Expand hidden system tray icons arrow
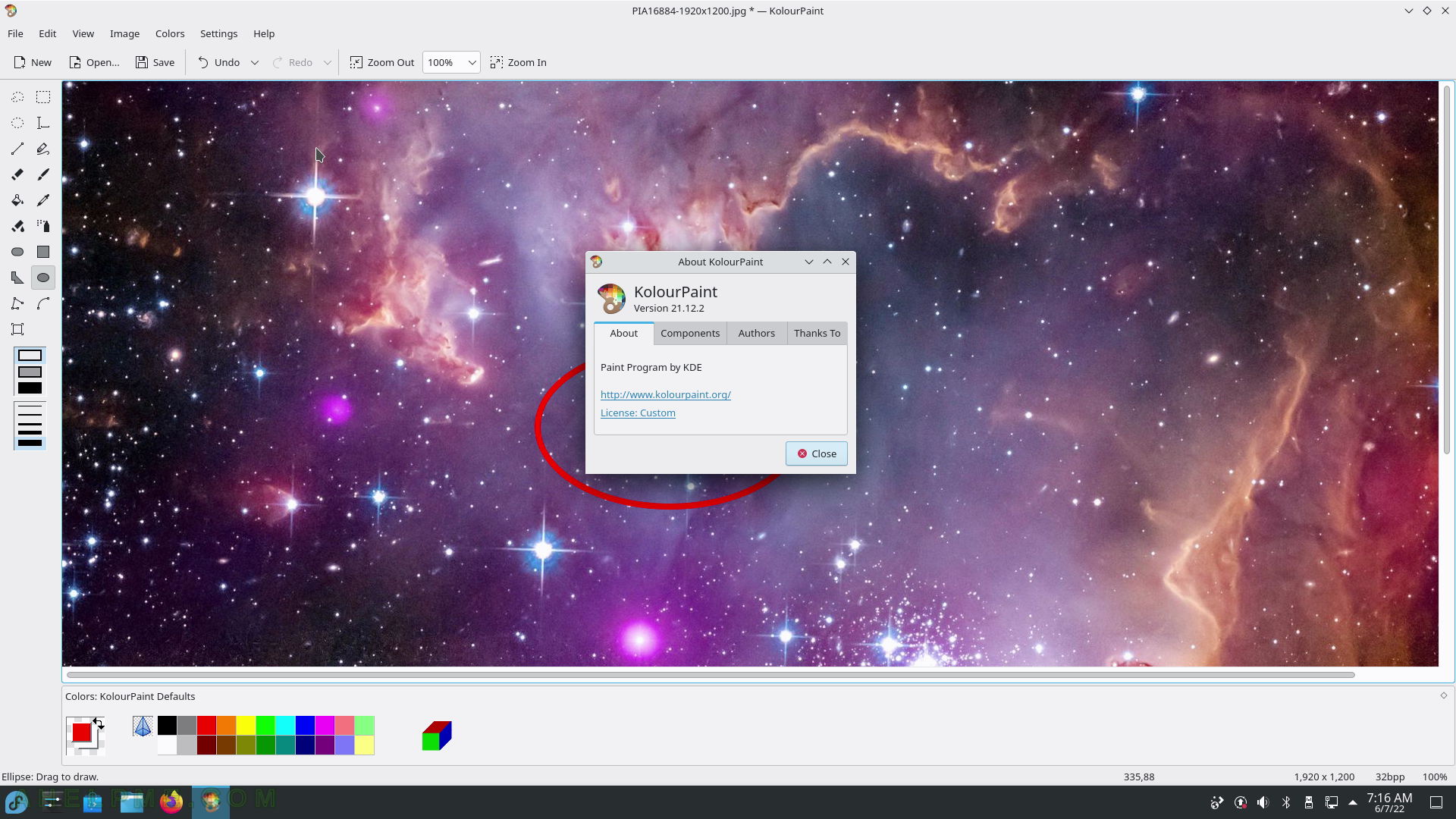Viewport: 1456px width, 819px height. [1353, 802]
